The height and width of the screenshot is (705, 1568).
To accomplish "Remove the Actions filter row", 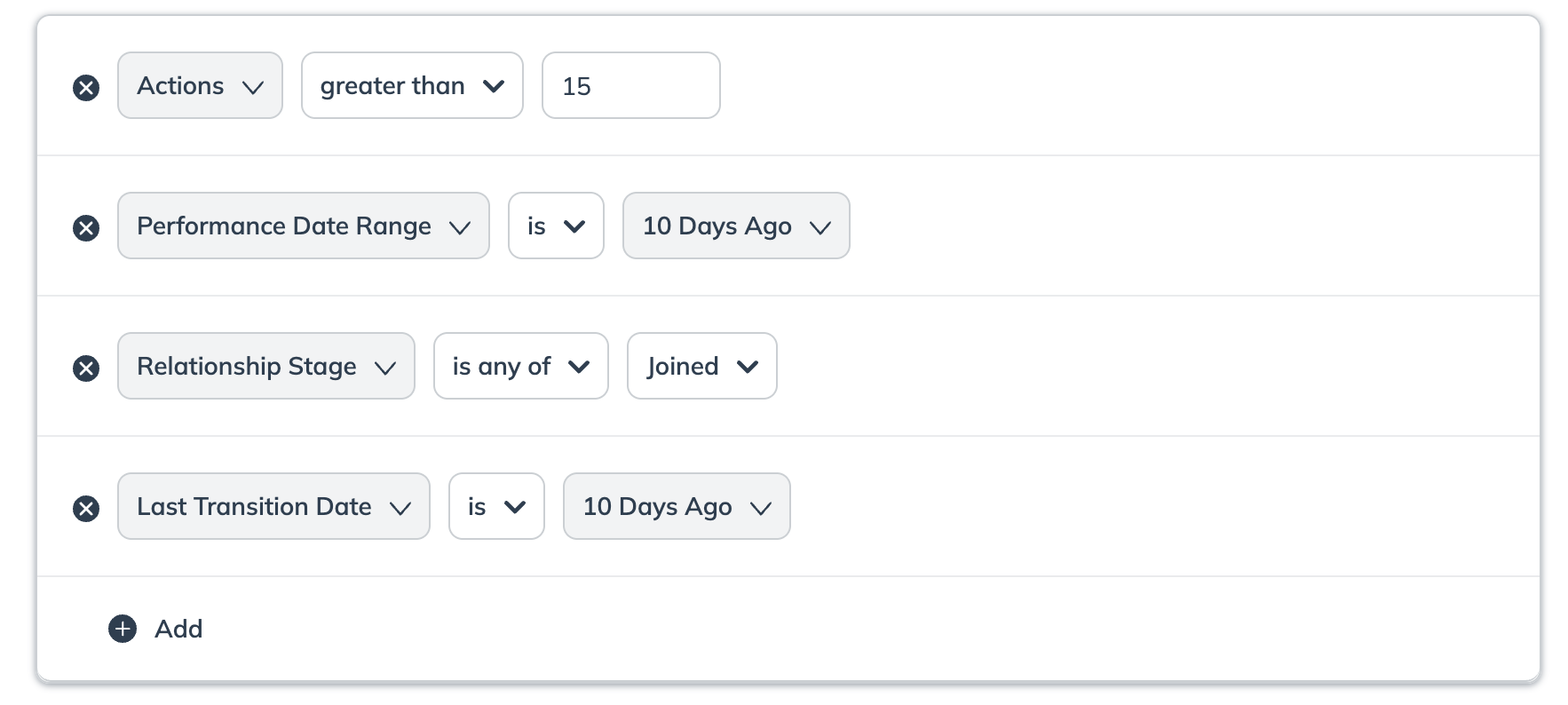I will (86, 87).
